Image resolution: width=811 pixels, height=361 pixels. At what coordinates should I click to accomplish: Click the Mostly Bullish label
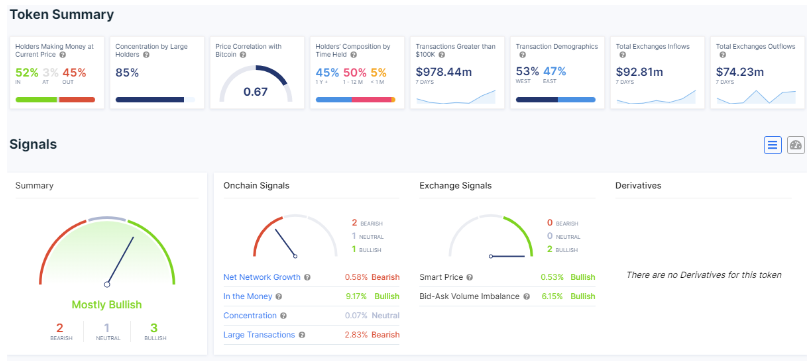(x=107, y=305)
